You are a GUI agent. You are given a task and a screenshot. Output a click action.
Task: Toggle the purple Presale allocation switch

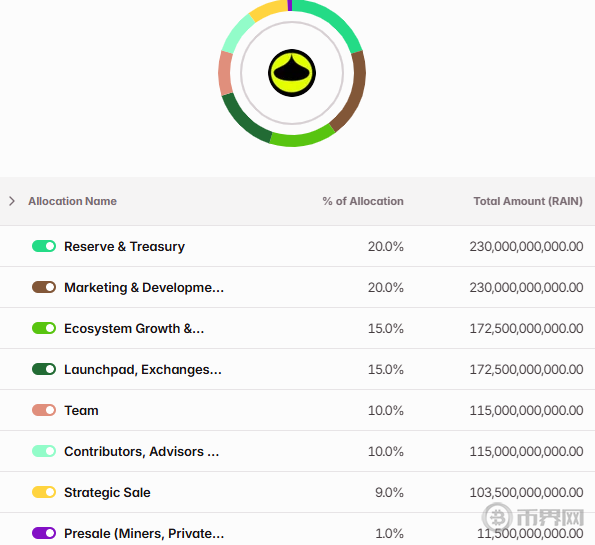pyautogui.click(x=44, y=533)
